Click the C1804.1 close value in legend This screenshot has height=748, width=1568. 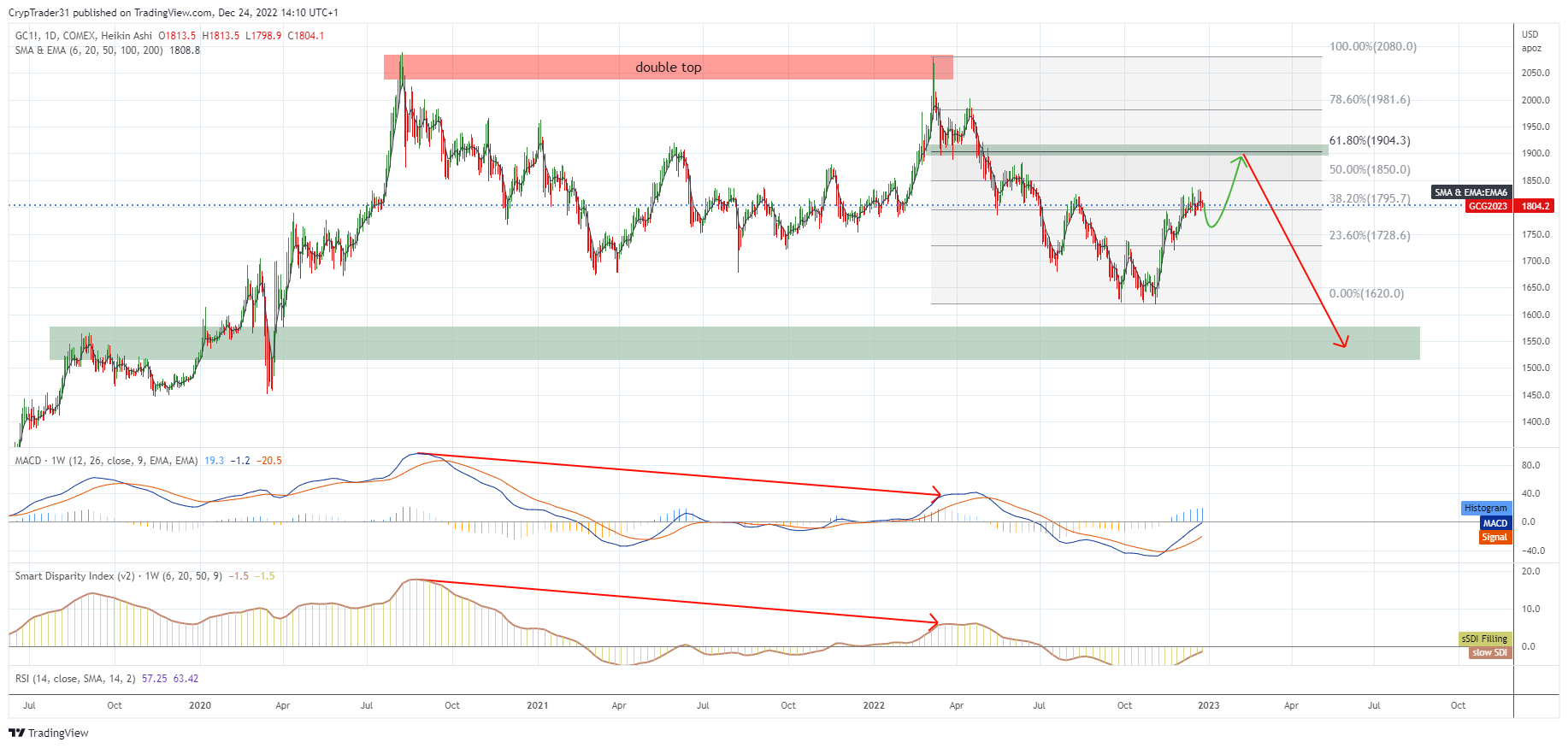click(x=306, y=36)
